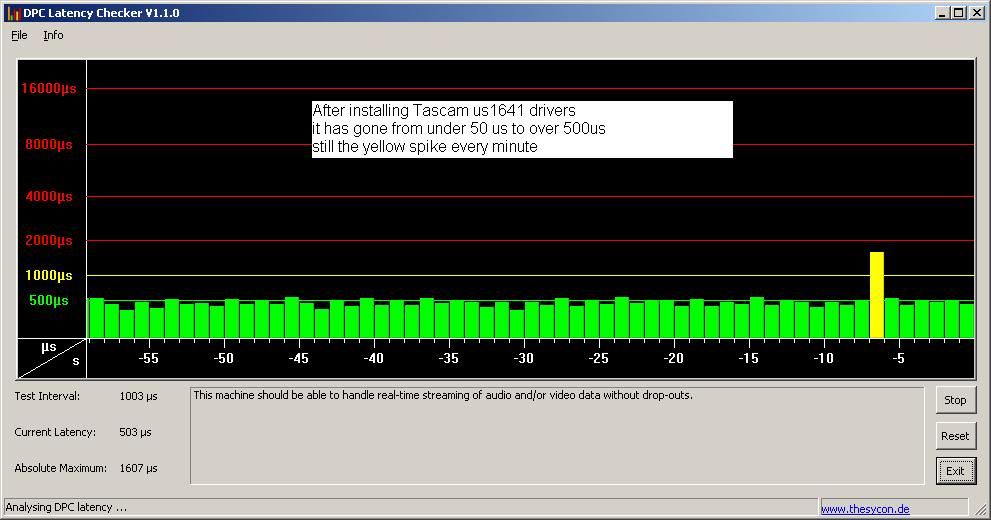Minimize the DPC Latency Checker window
991x520 pixels.
943,13
